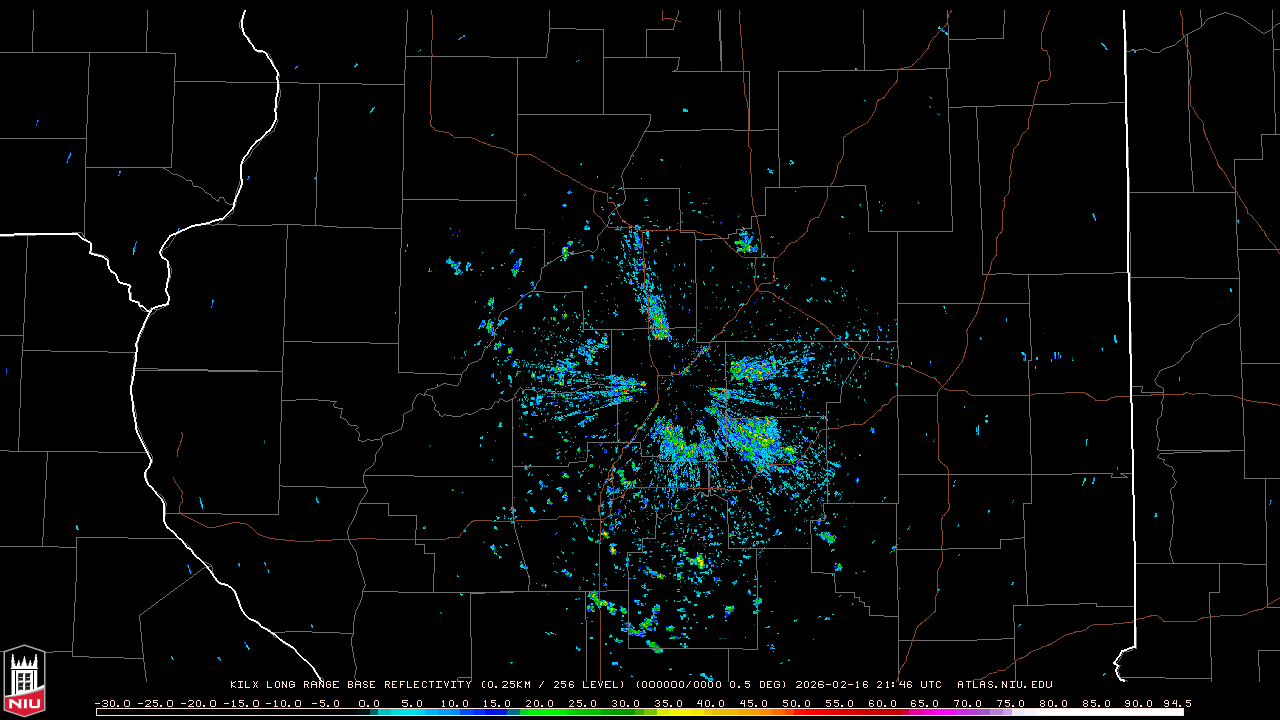Click the 65.0 label on the reflectivity scale
The height and width of the screenshot is (720, 1280).
[x=926, y=703]
